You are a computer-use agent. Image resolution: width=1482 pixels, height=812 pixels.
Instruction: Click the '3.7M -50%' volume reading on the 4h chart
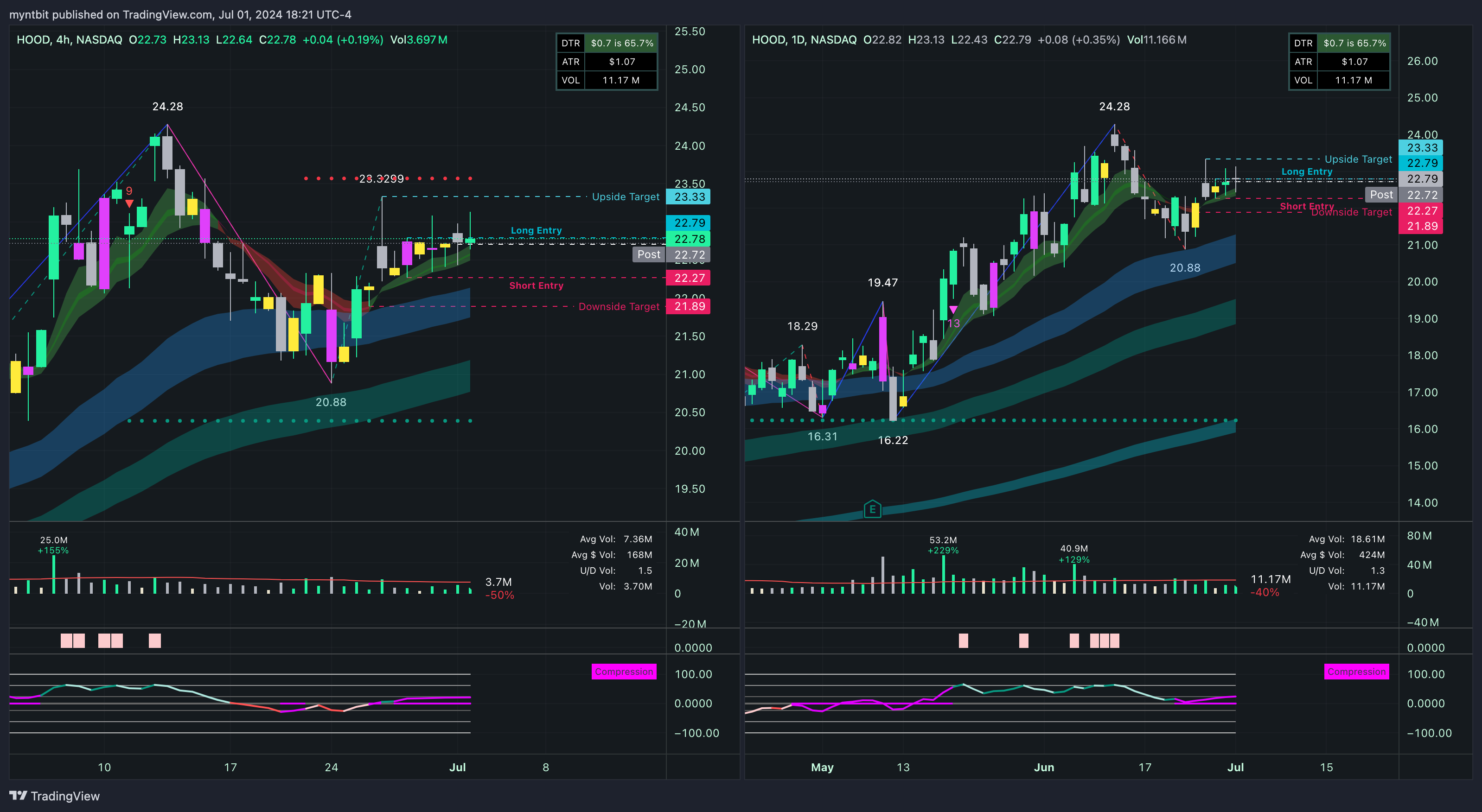tap(499, 589)
